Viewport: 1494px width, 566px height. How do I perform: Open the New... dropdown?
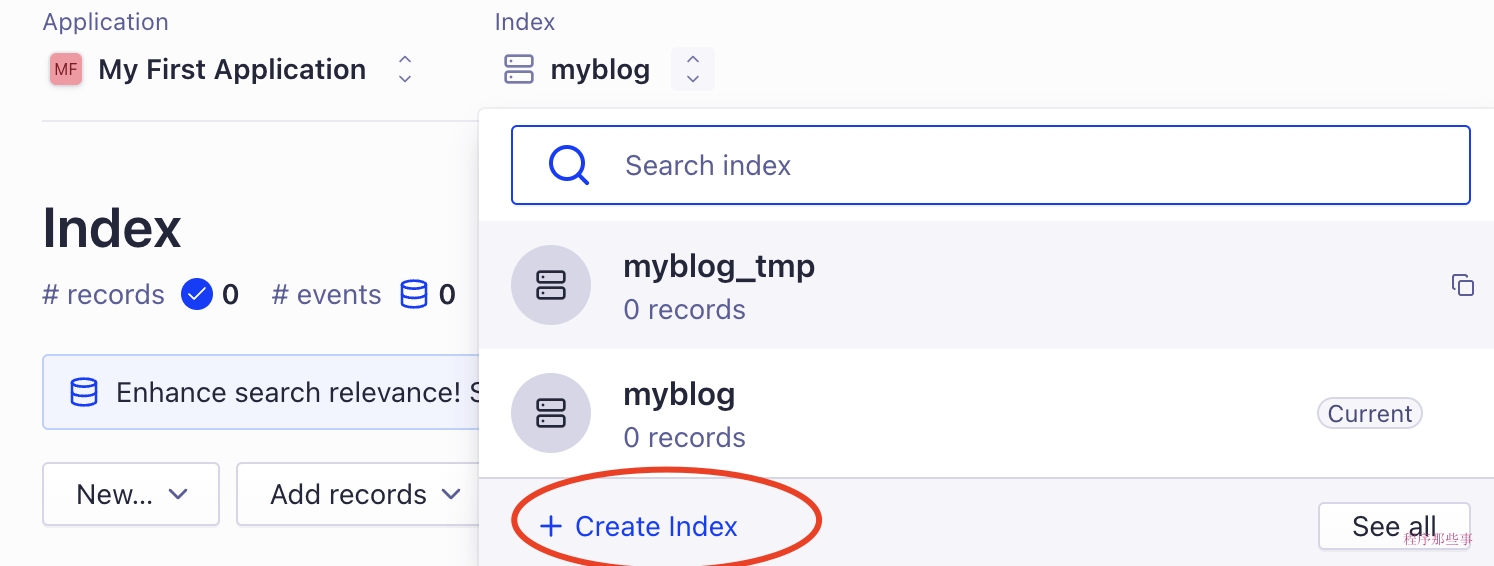[131, 494]
